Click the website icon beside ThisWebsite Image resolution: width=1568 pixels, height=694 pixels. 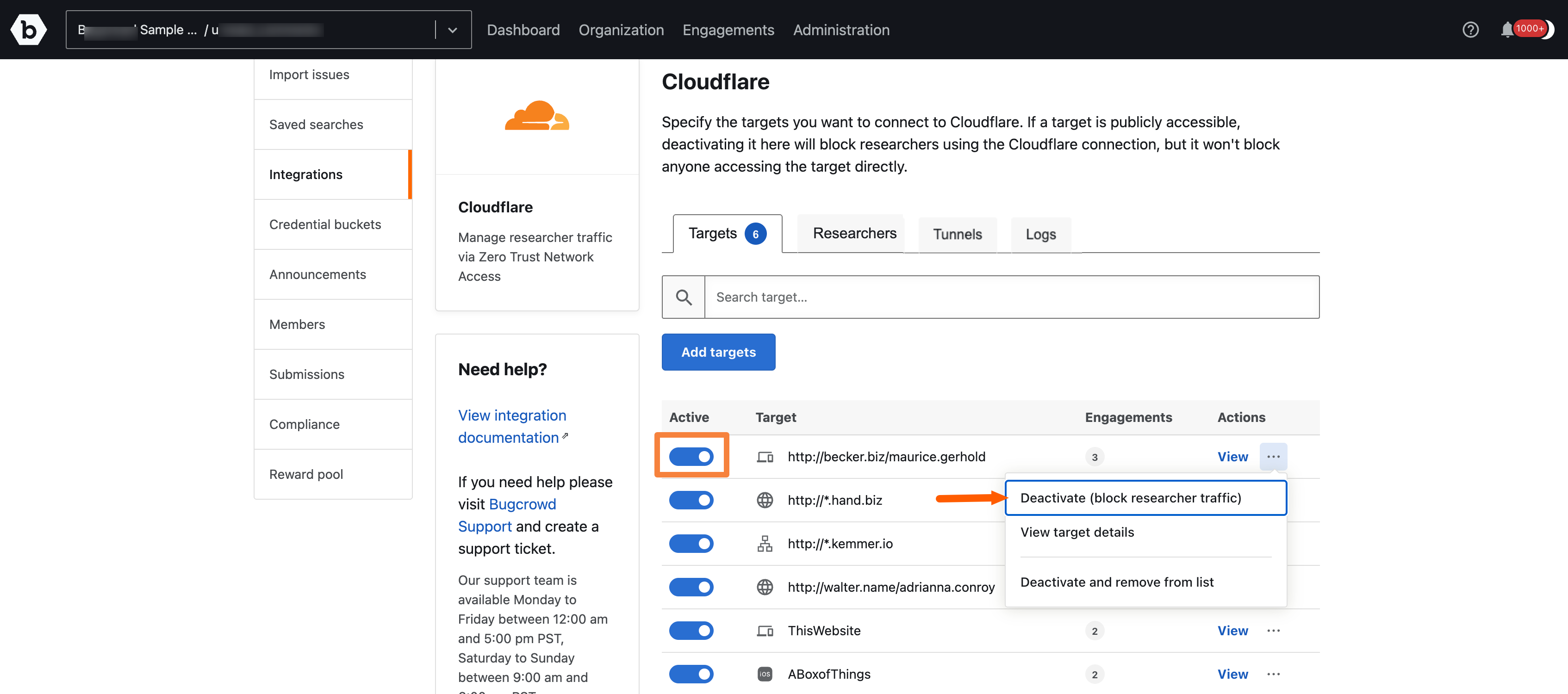(765, 631)
